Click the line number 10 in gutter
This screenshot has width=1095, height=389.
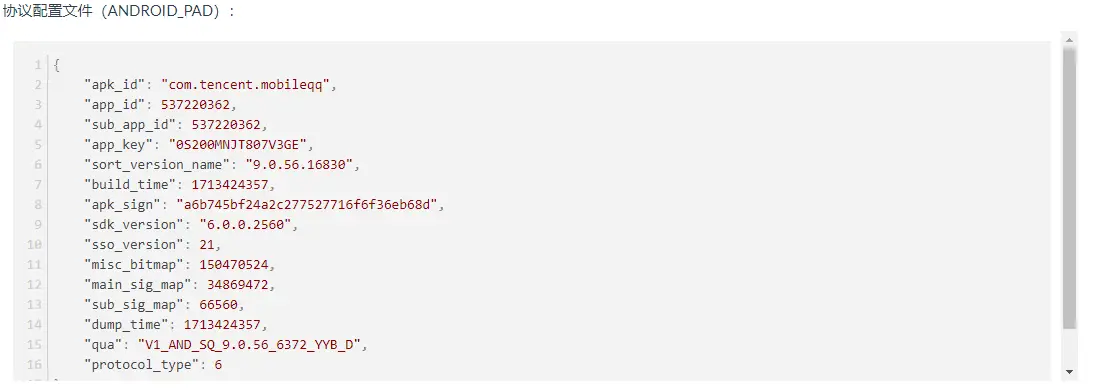pos(36,244)
